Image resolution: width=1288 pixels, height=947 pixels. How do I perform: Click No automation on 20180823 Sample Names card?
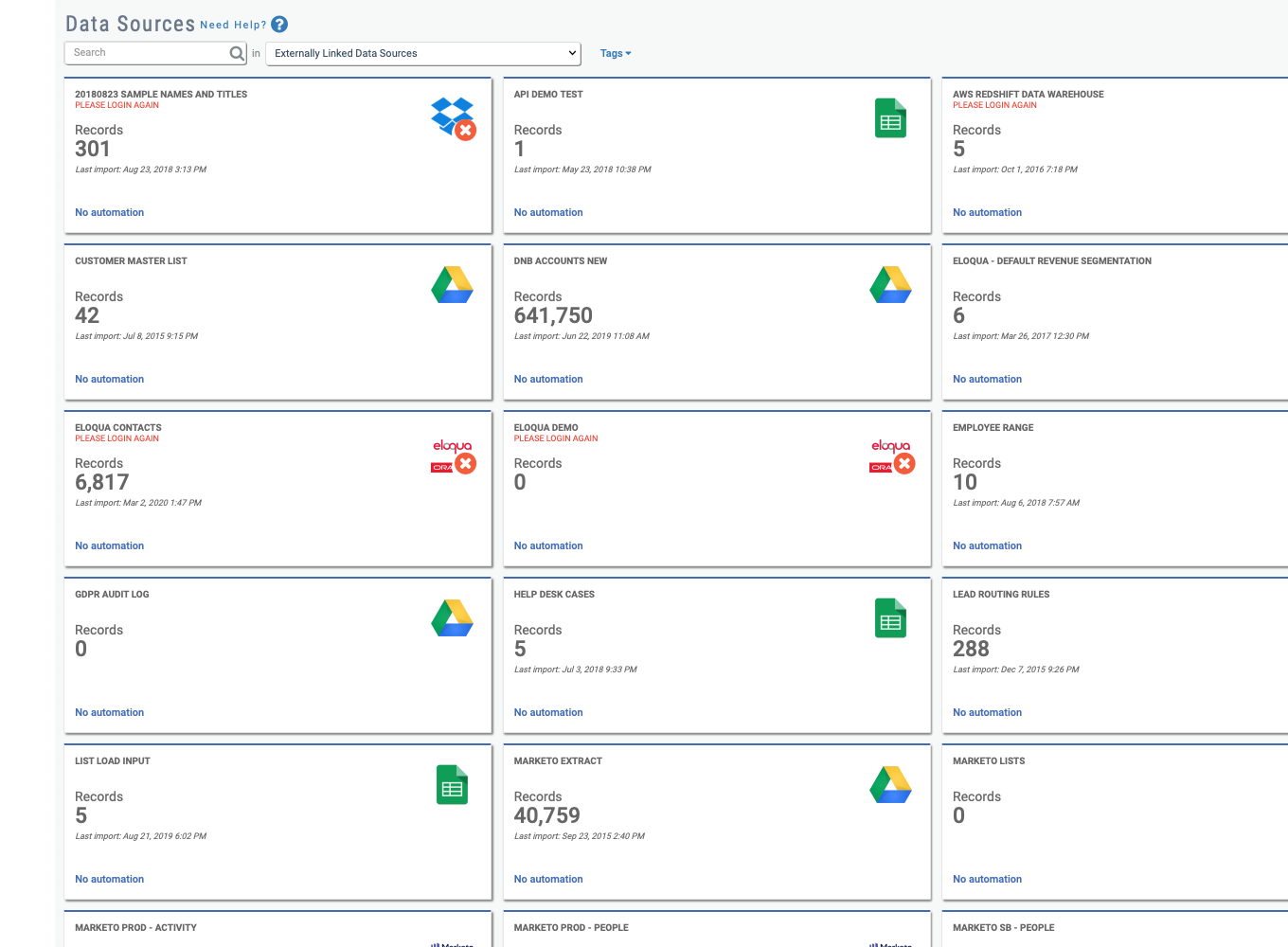(110, 213)
